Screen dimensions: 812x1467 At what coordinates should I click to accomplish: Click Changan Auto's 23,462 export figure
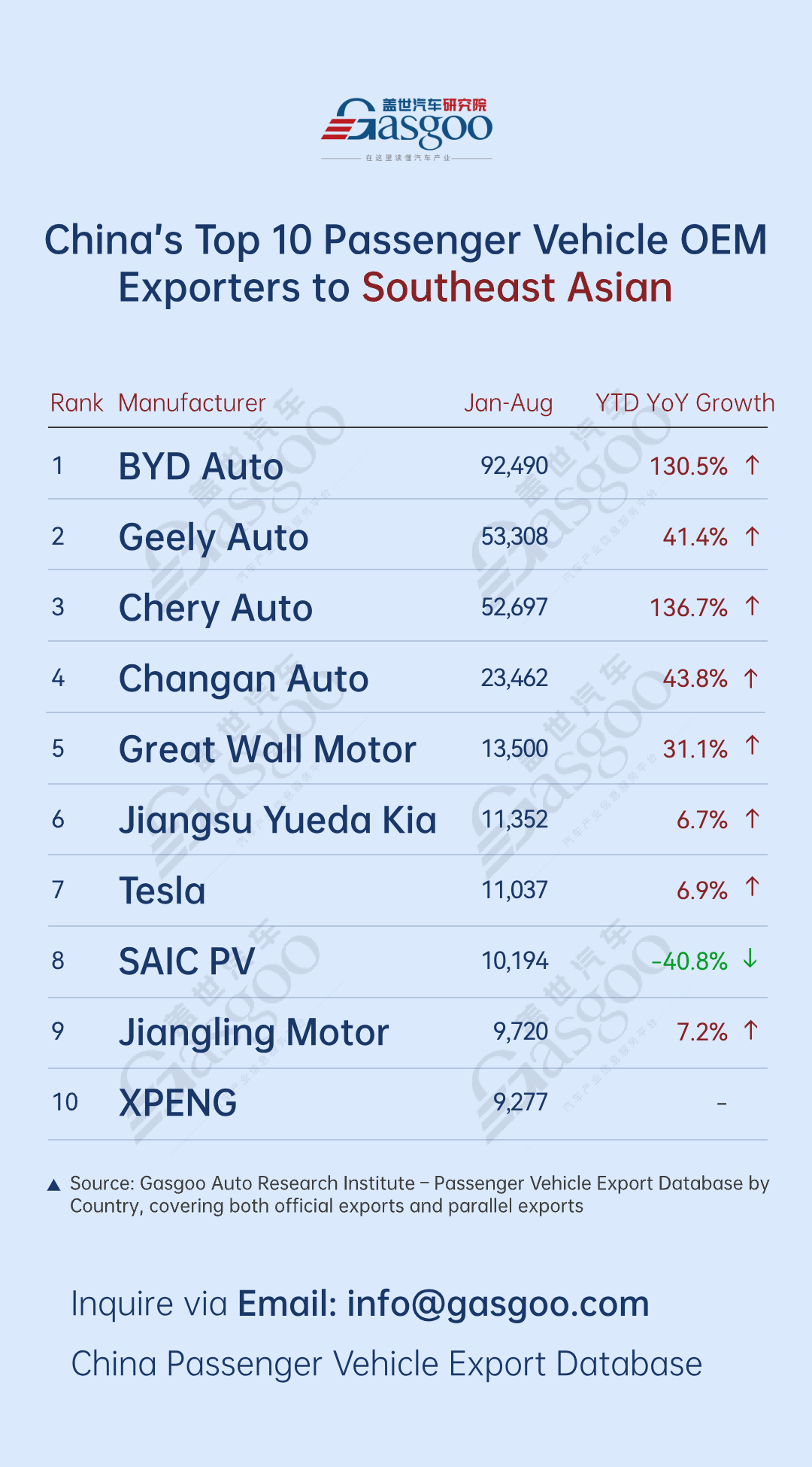tap(514, 678)
